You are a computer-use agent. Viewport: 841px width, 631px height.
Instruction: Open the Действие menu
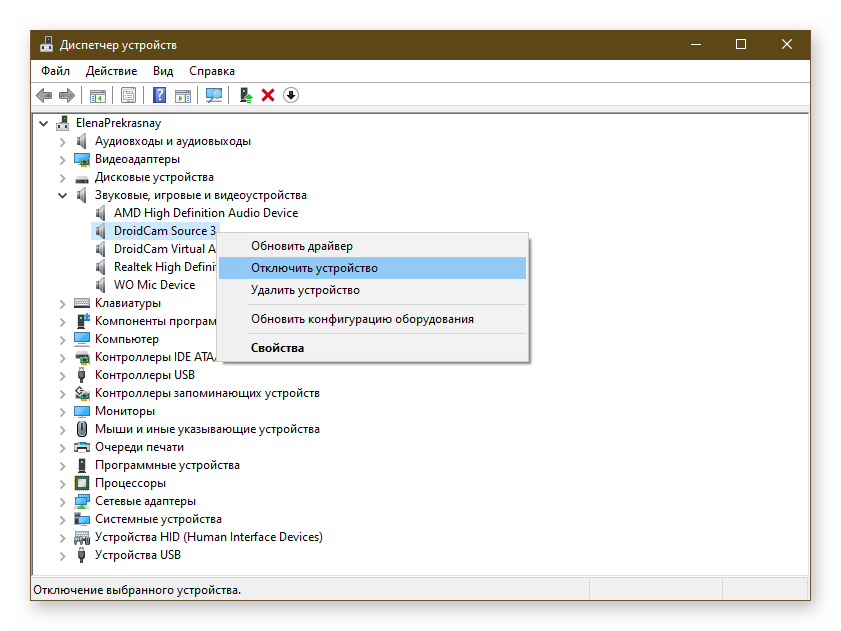point(111,71)
